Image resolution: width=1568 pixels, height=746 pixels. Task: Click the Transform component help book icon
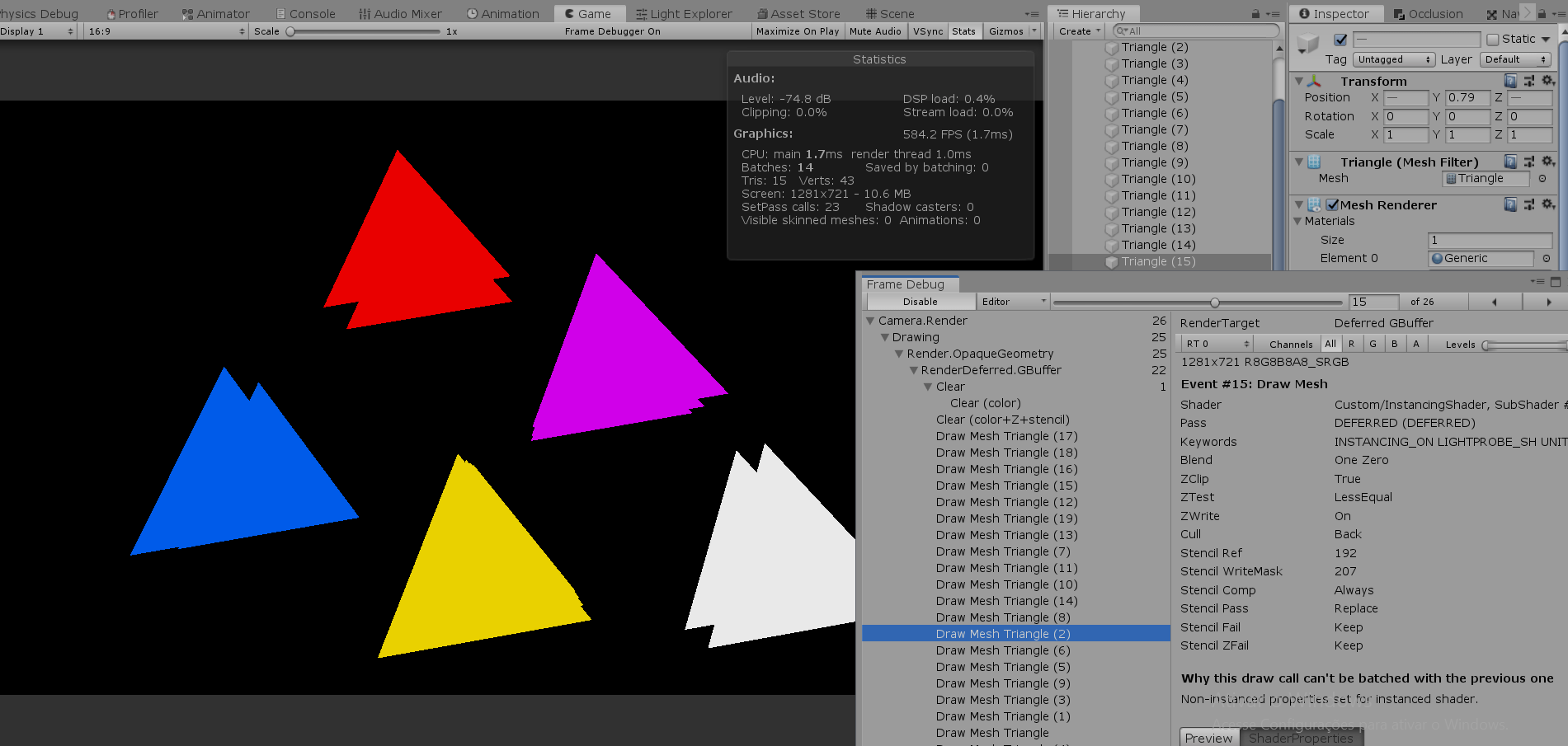pos(1512,81)
